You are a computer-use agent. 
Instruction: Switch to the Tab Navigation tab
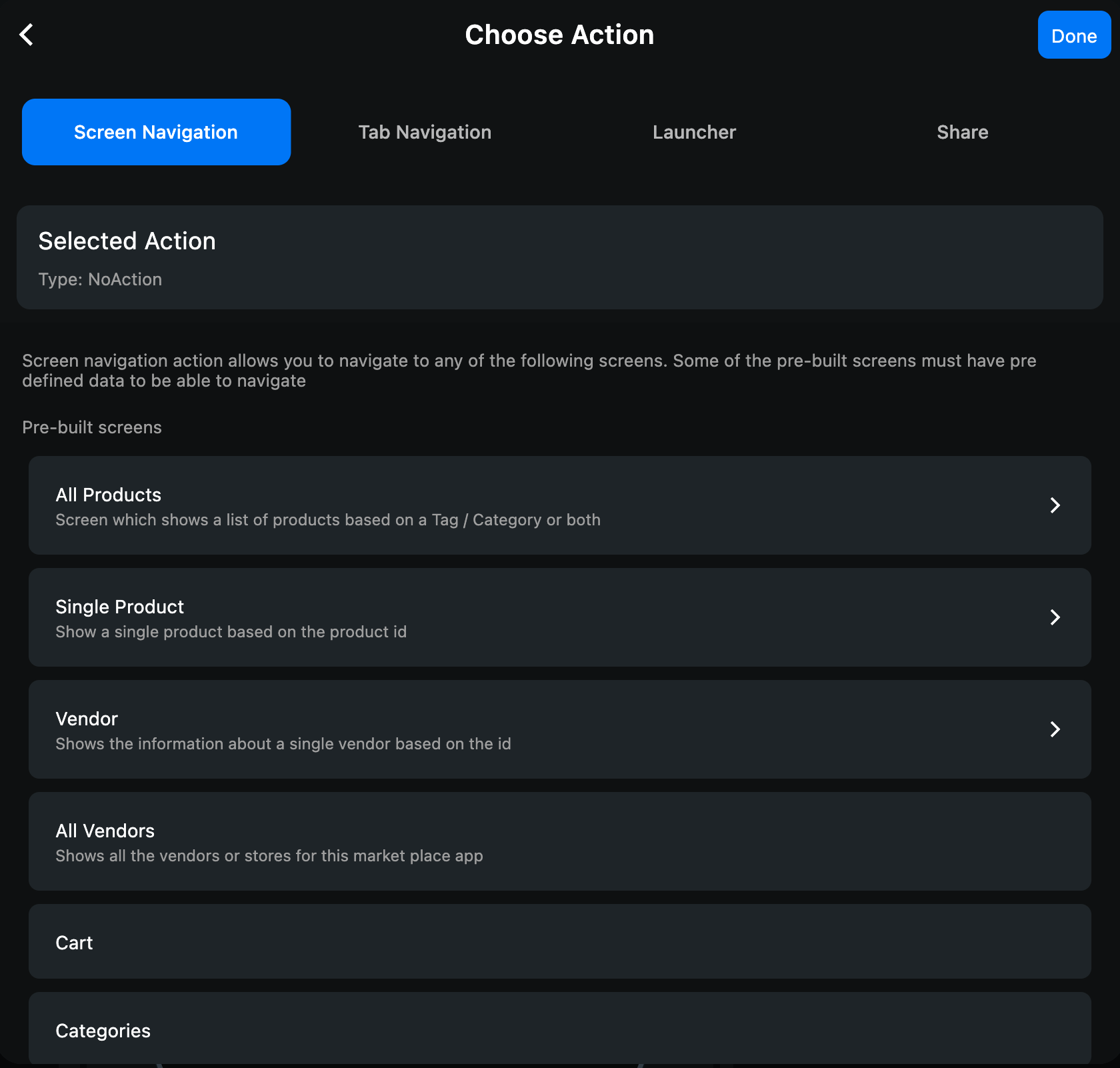click(x=425, y=132)
